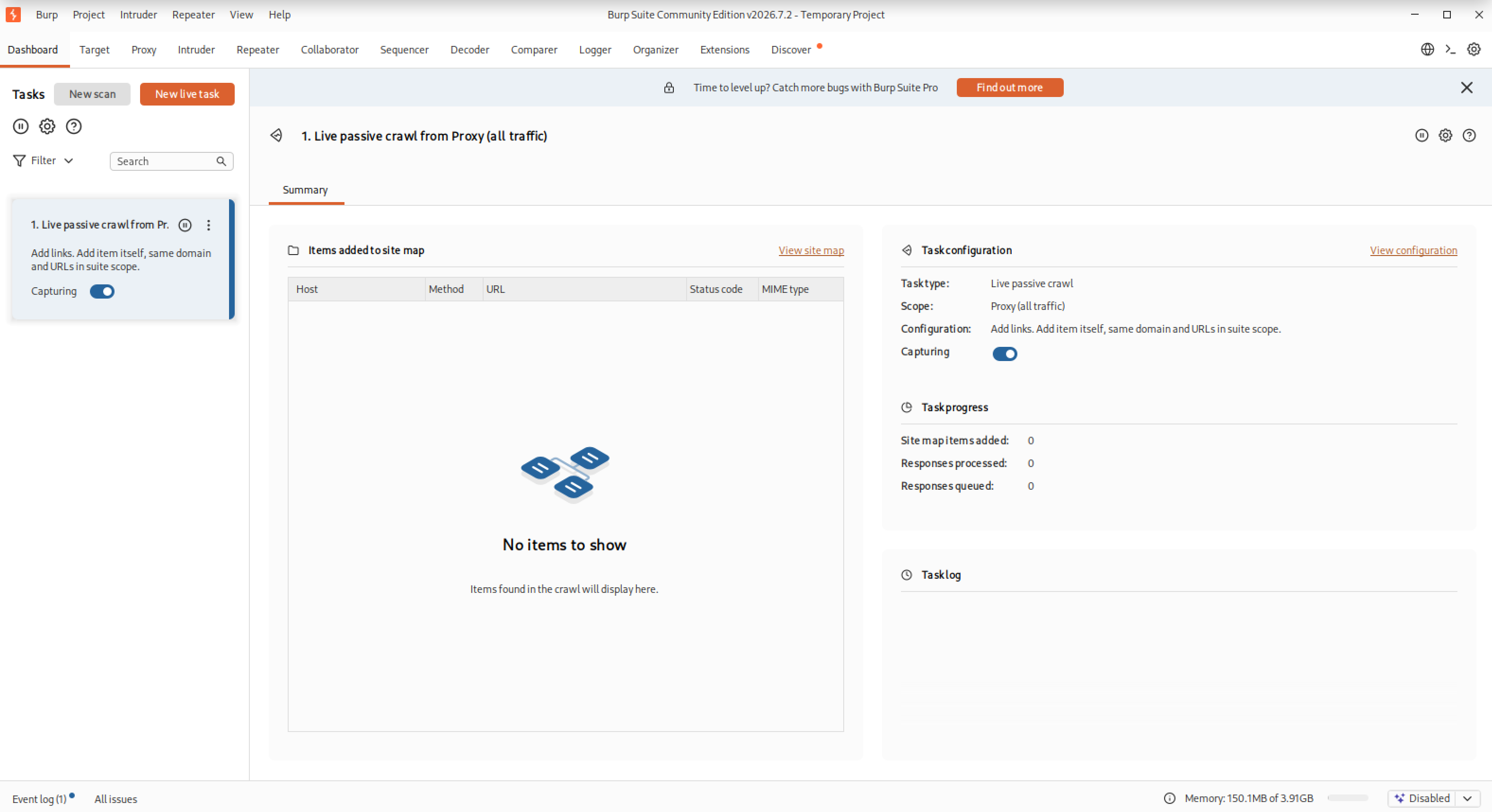Click the Disabled AI status button
The height and width of the screenshot is (812, 1492).
pyautogui.click(x=1422, y=798)
